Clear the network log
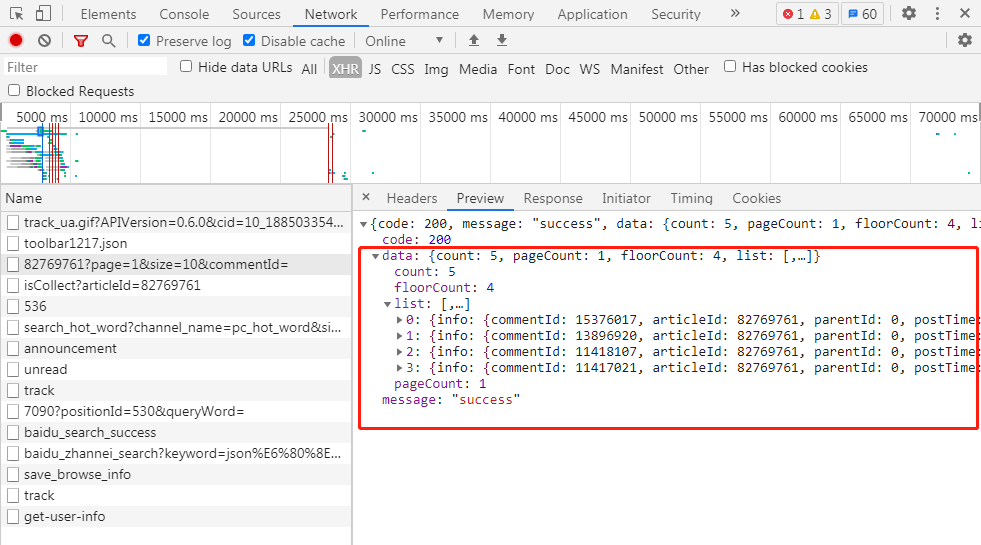Image resolution: width=981 pixels, height=545 pixels. point(44,41)
